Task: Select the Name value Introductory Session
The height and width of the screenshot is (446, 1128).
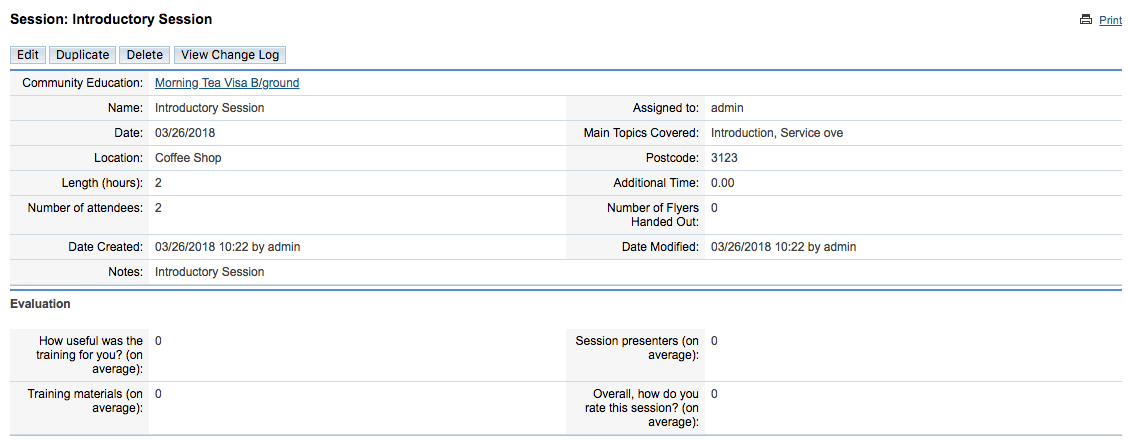Action: click(x=209, y=108)
